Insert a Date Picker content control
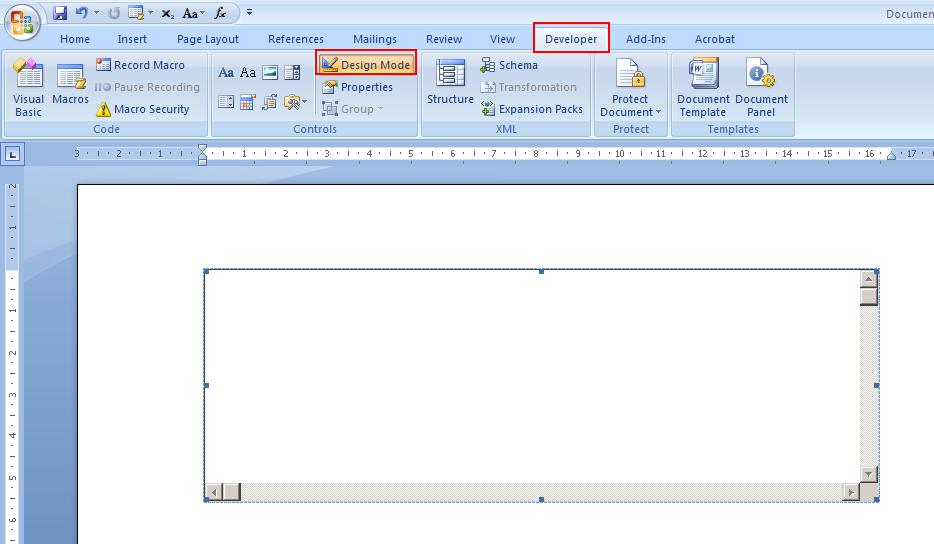 coord(248,102)
